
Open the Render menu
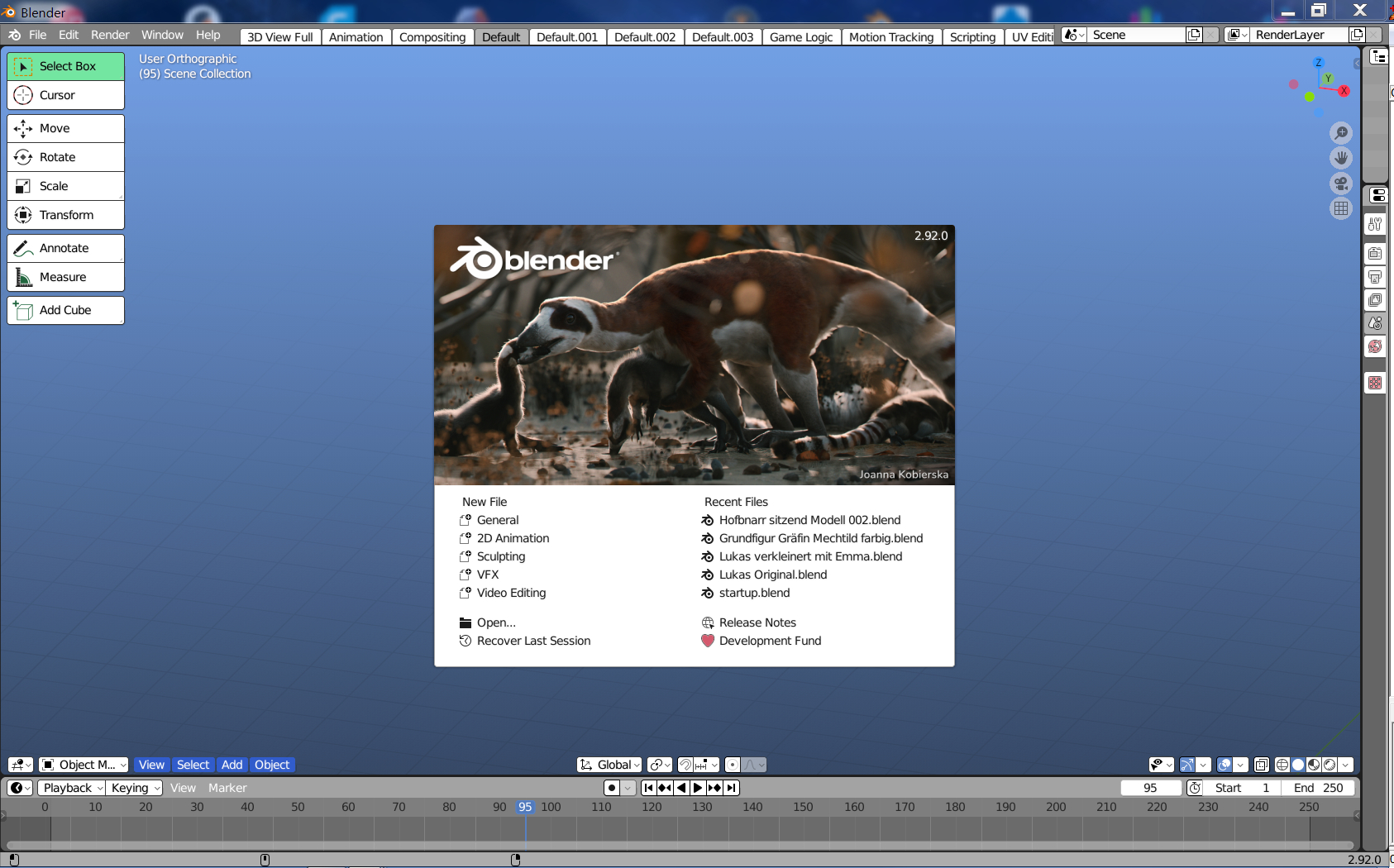[x=110, y=35]
